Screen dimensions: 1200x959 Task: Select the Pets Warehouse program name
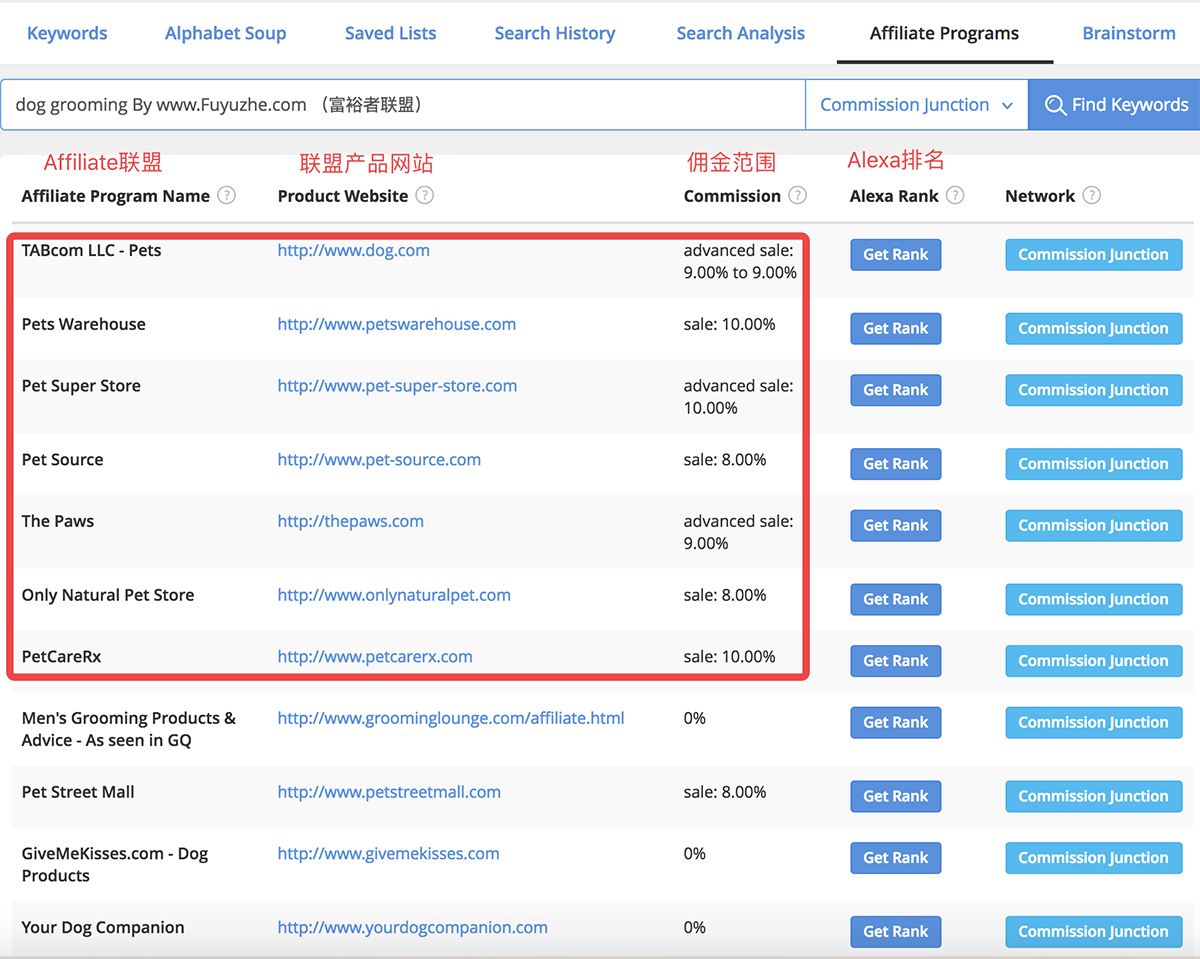pyautogui.click(x=83, y=324)
